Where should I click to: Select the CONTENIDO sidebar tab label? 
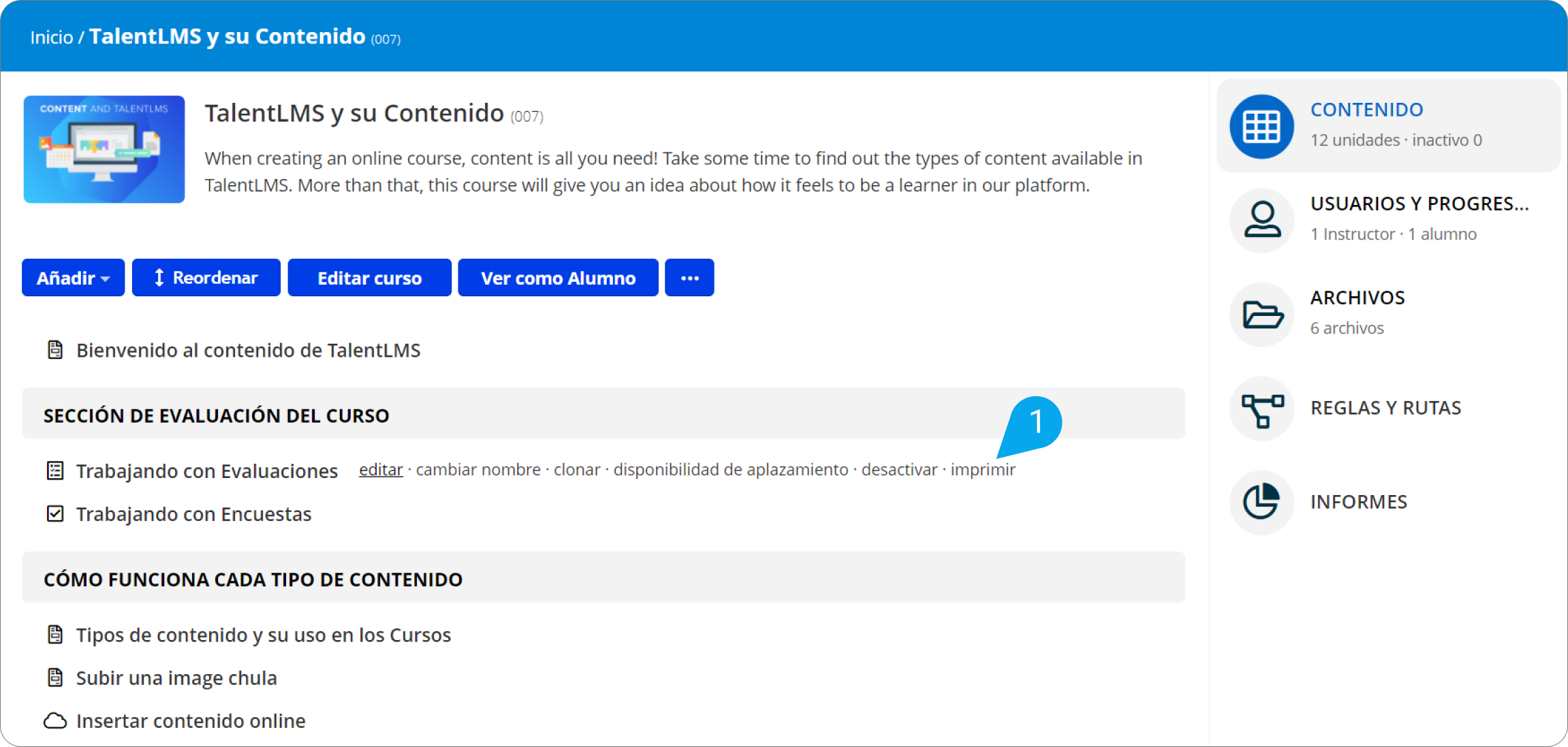click(x=1367, y=110)
